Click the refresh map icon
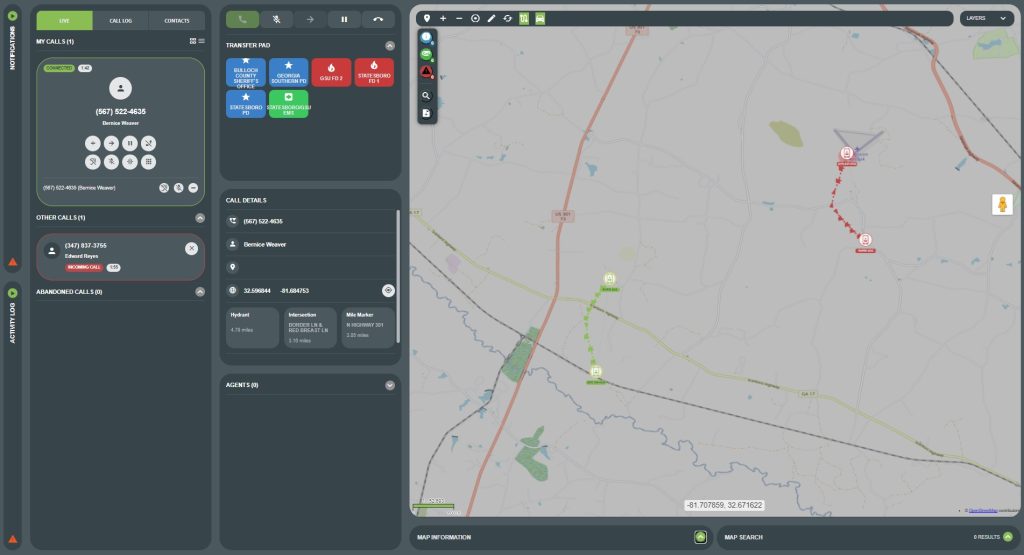1024x555 pixels. pos(507,18)
